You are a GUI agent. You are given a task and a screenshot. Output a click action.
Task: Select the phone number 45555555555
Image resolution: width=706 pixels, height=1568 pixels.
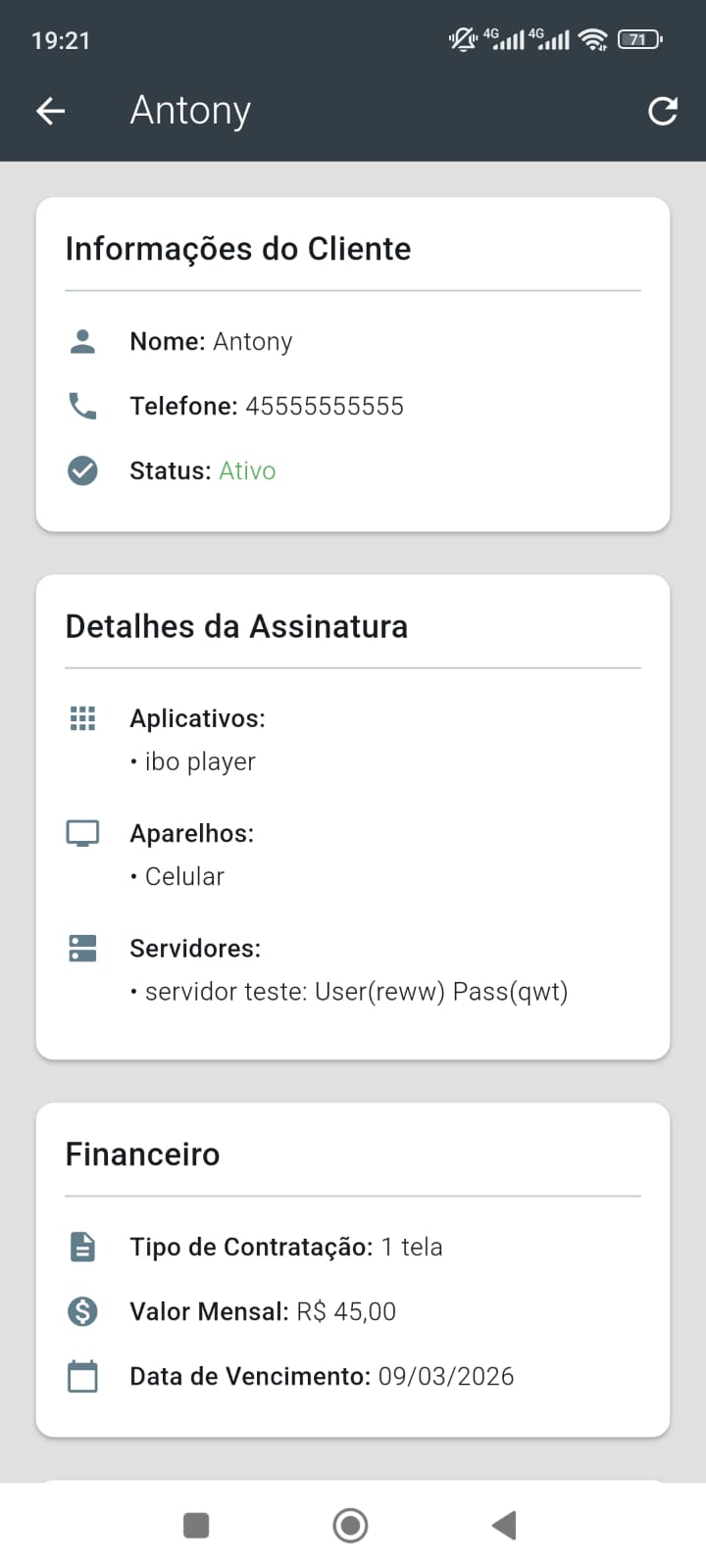325,406
